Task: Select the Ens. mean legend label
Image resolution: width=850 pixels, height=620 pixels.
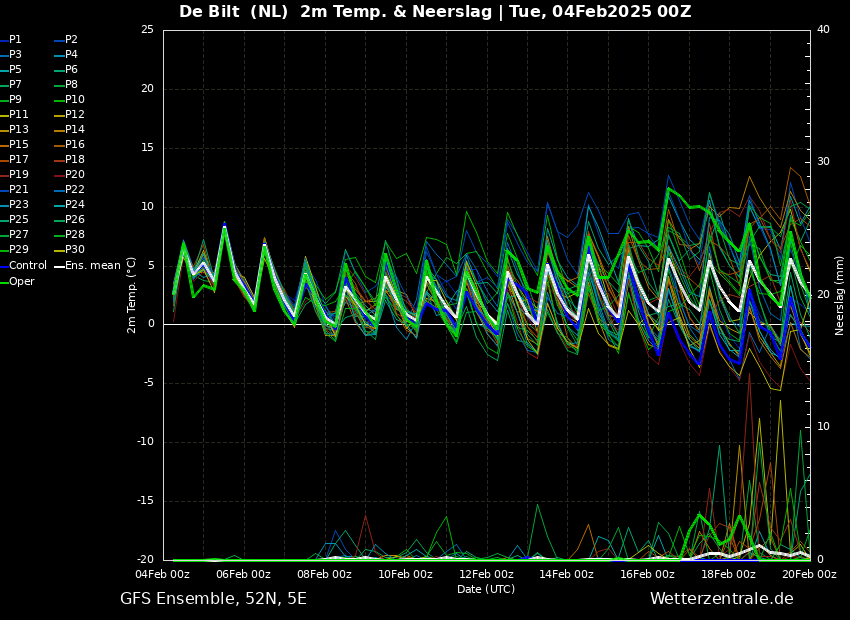Action: [92, 266]
